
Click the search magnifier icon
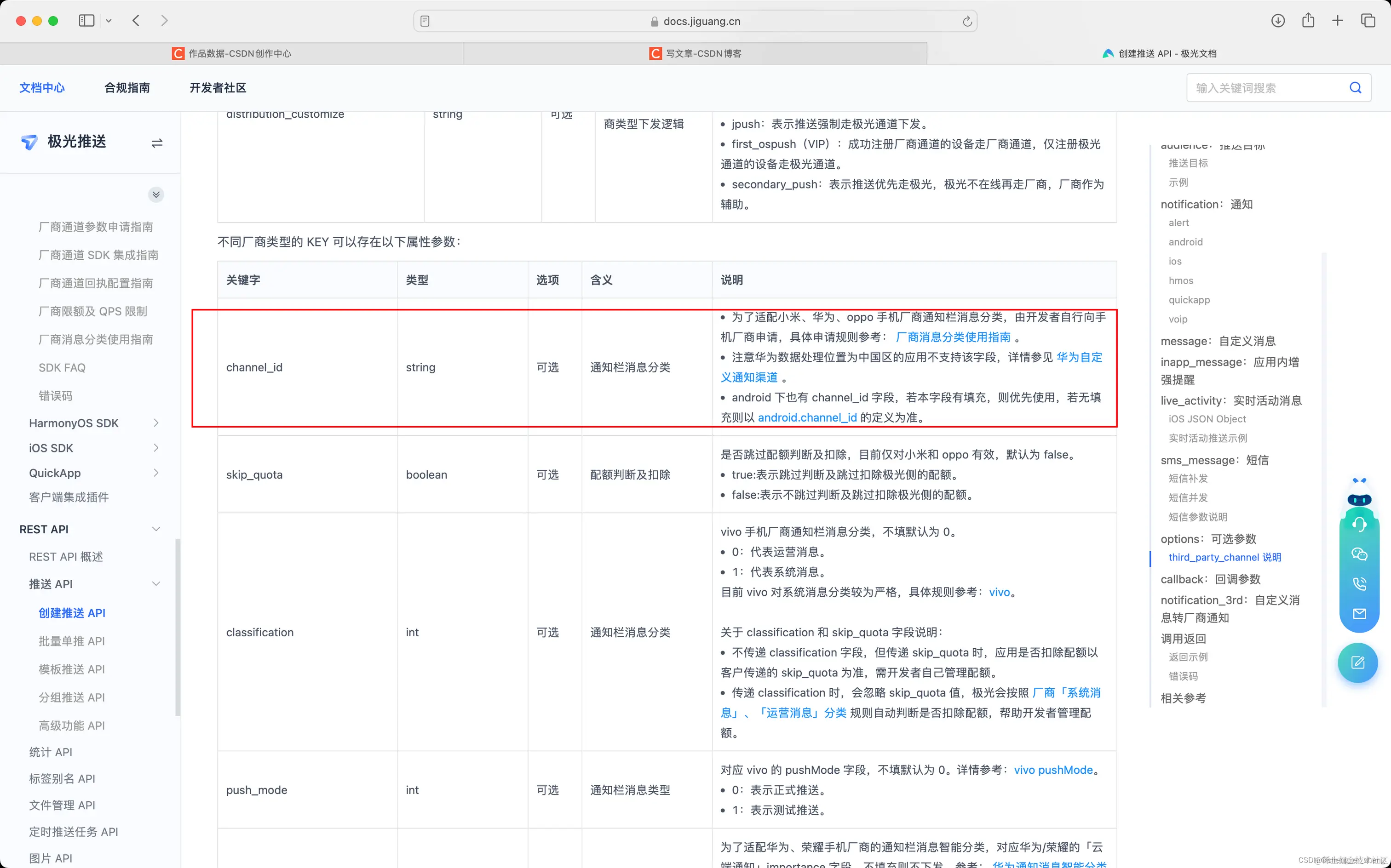1356,87
